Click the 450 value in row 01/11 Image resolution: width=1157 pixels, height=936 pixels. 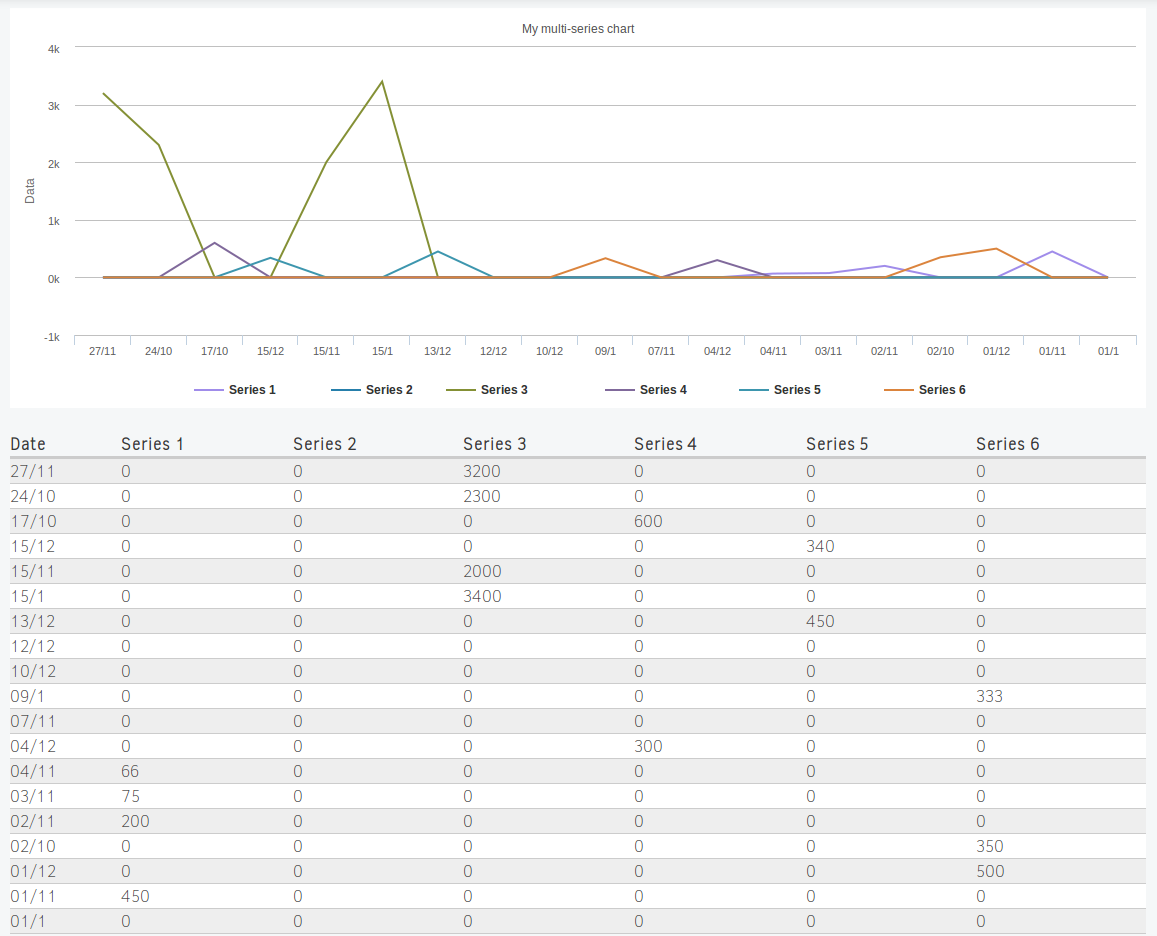click(135, 896)
